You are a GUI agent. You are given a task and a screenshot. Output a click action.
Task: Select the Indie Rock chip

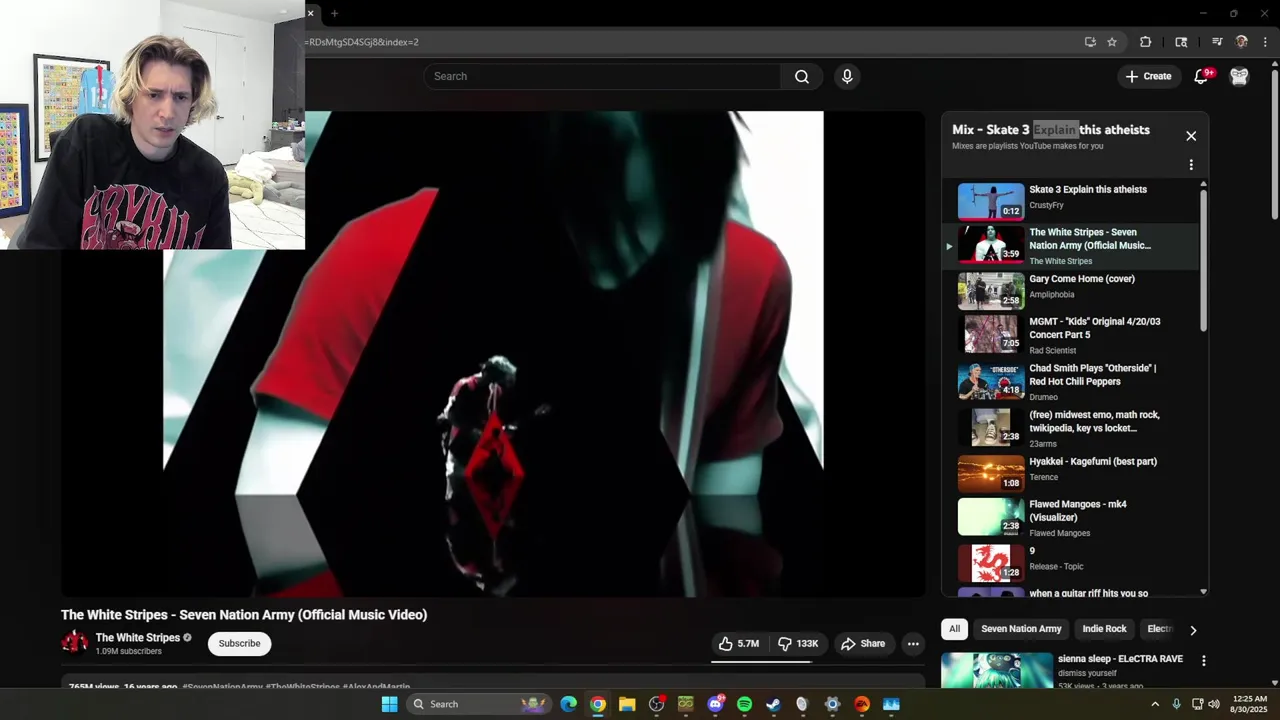click(1104, 629)
